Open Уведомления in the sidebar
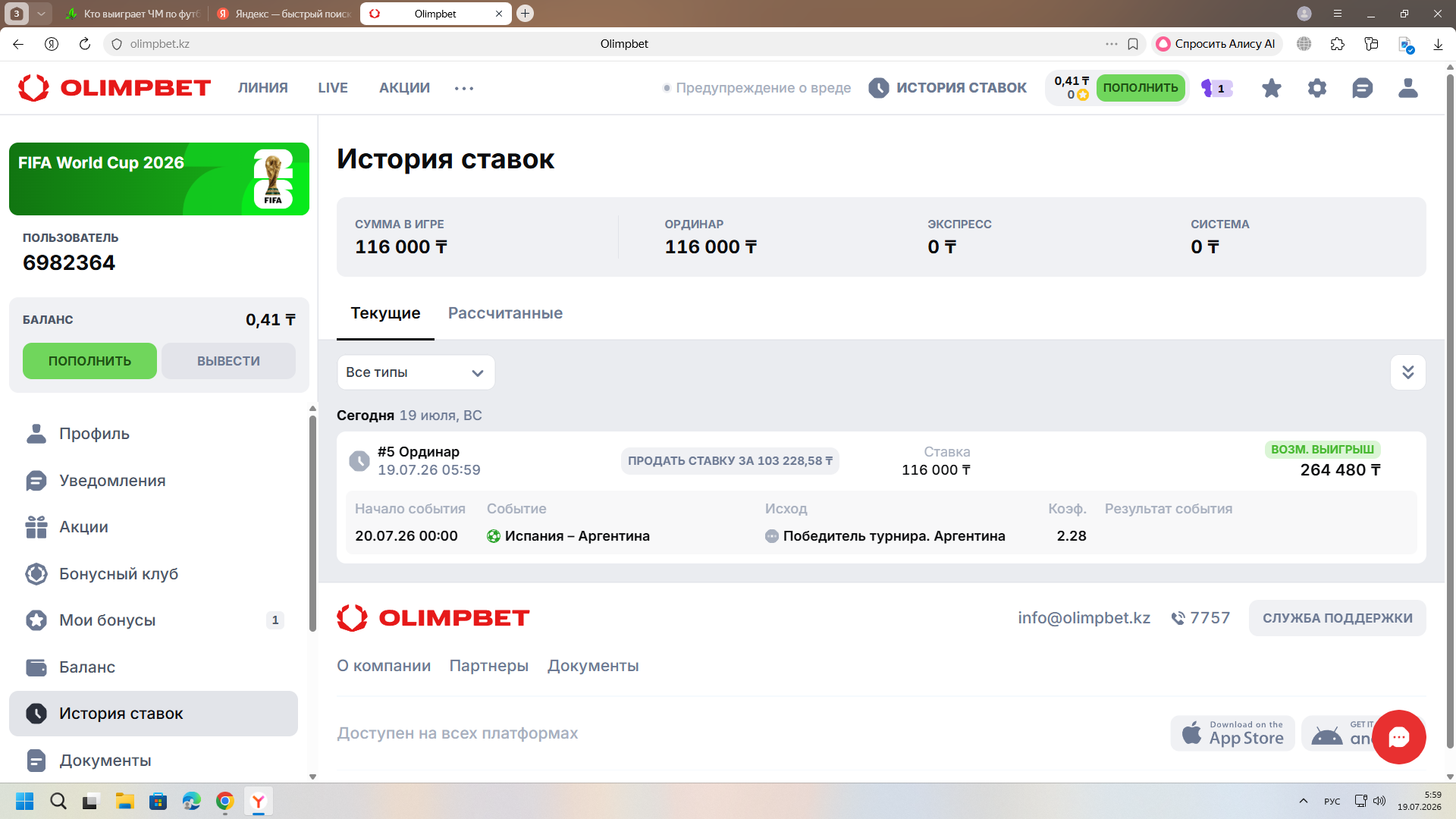 click(153, 481)
